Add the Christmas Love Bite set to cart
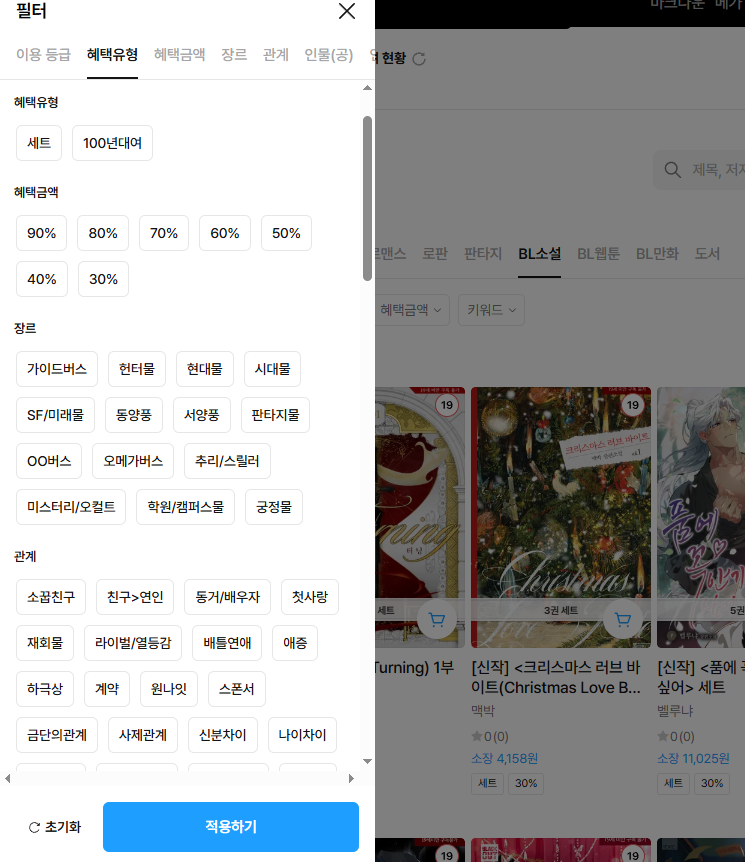The width and height of the screenshot is (745, 862). click(622, 620)
